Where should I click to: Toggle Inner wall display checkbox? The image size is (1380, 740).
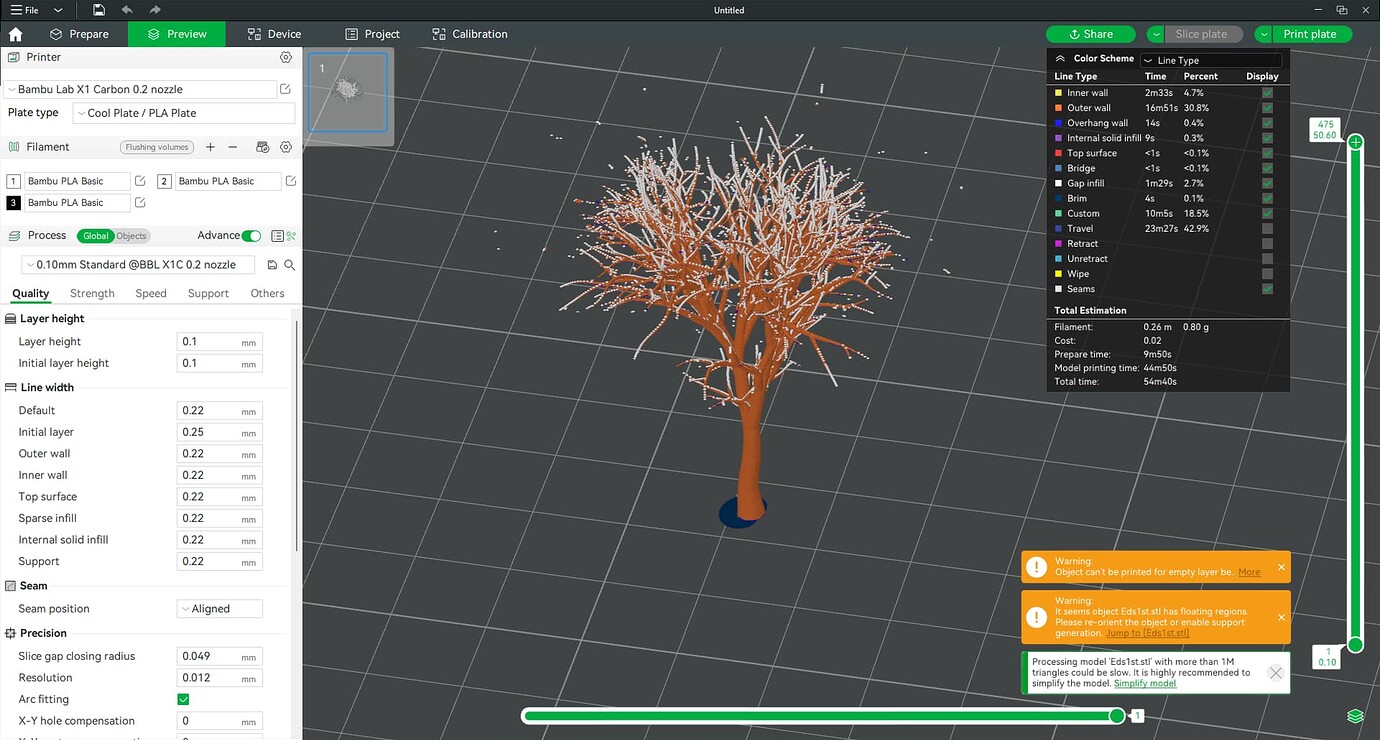[x=1268, y=93]
